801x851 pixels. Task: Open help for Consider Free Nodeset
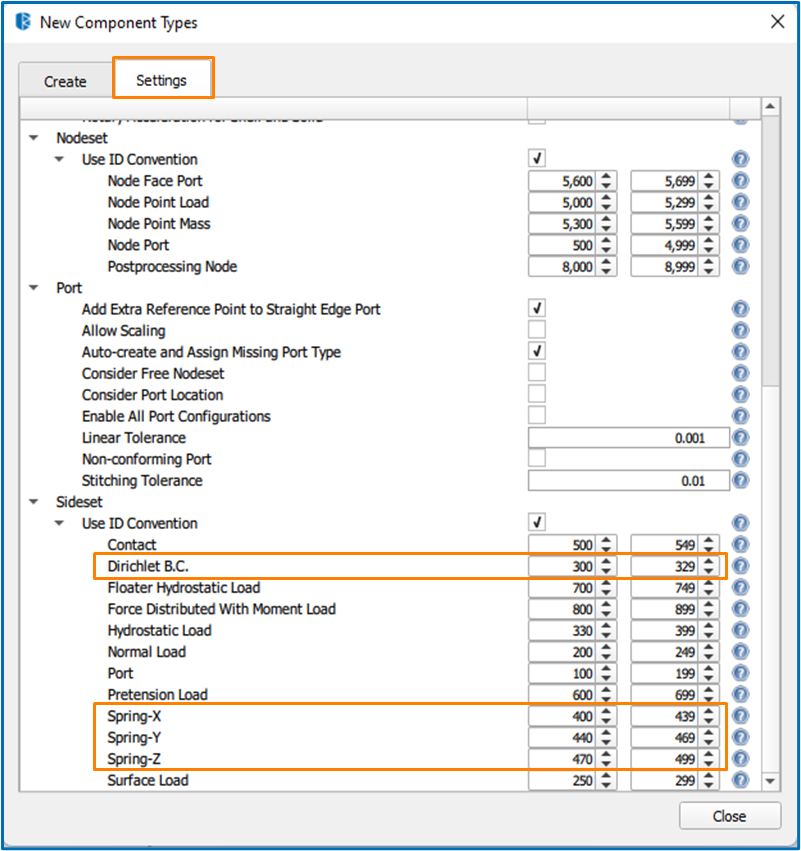point(740,373)
